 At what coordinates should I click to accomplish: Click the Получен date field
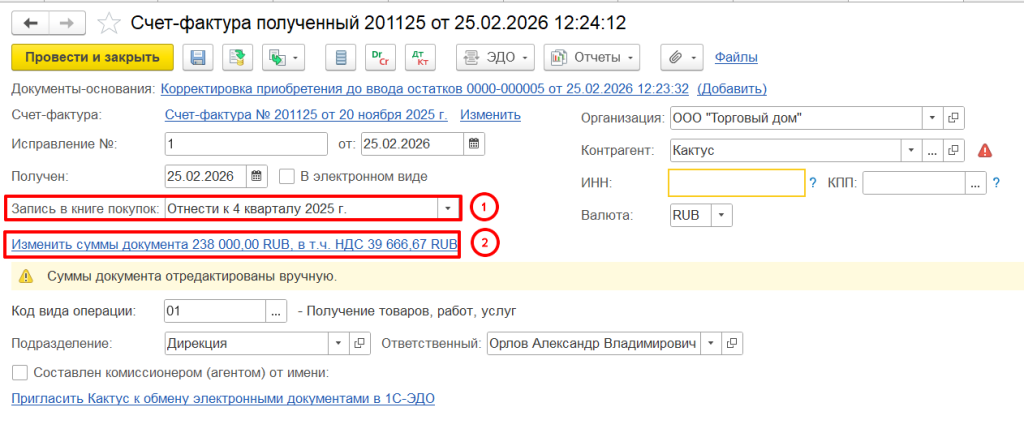[206, 176]
